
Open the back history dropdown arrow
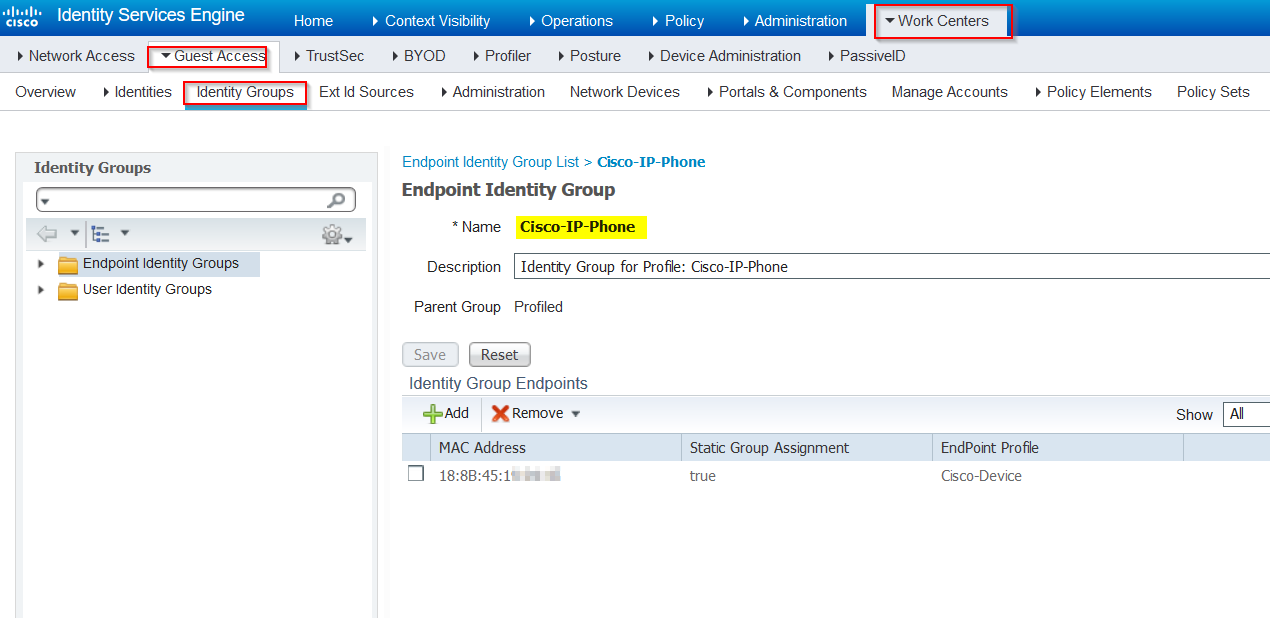coord(74,233)
